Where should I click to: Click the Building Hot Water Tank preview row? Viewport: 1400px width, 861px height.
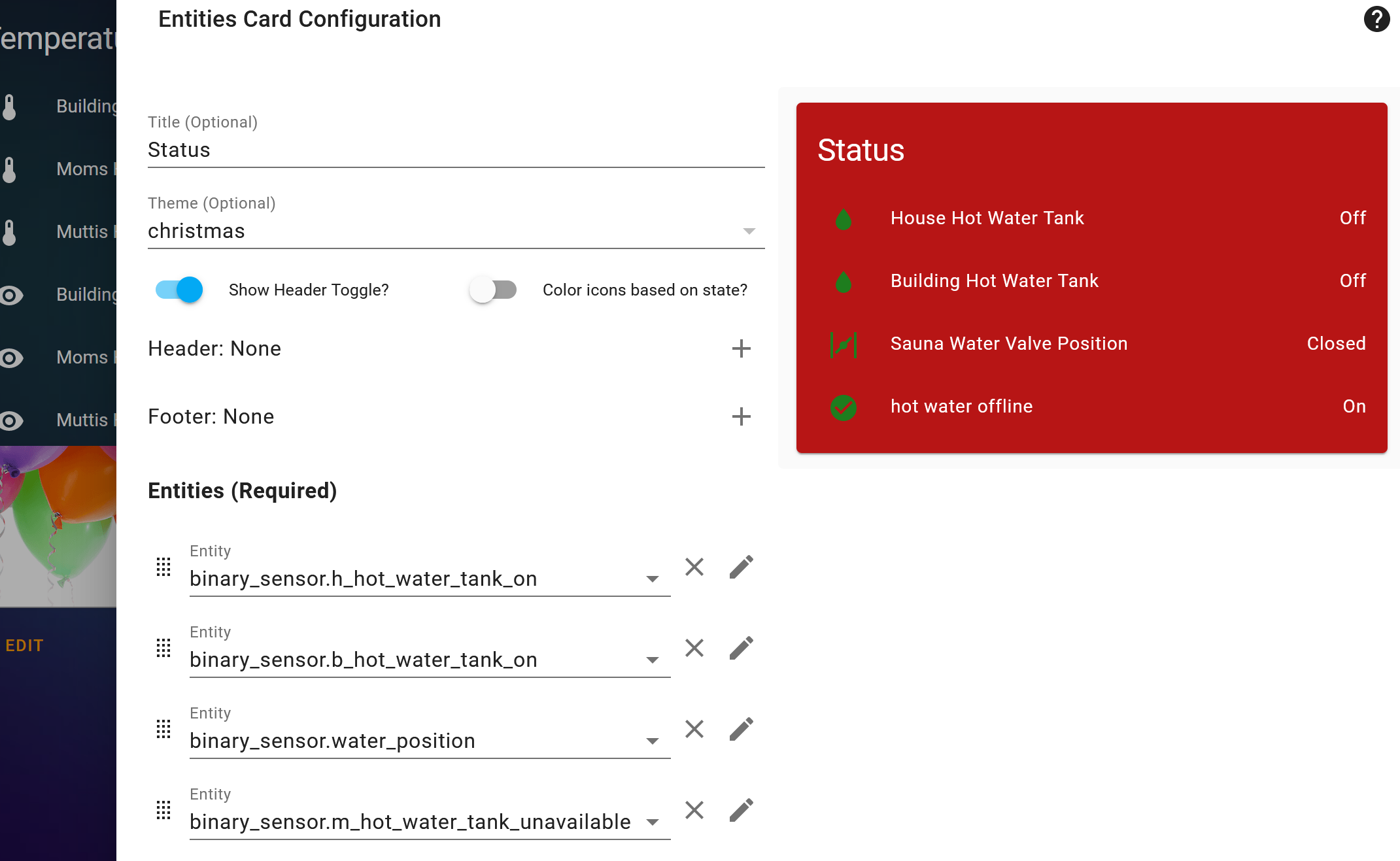click(x=1091, y=281)
